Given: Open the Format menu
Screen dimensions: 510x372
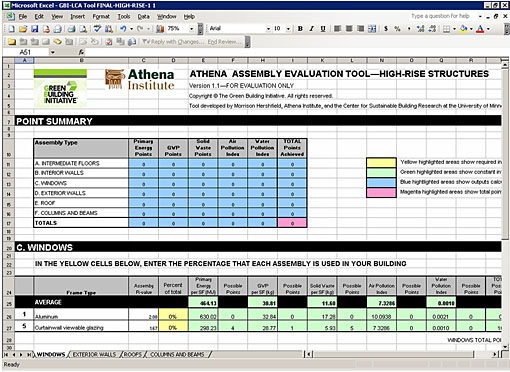Looking at the screenshot, I should (x=101, y=16).
